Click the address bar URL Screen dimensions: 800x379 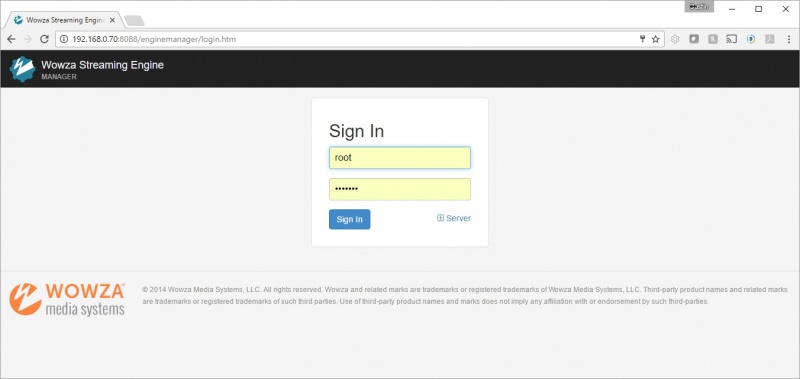154,39
